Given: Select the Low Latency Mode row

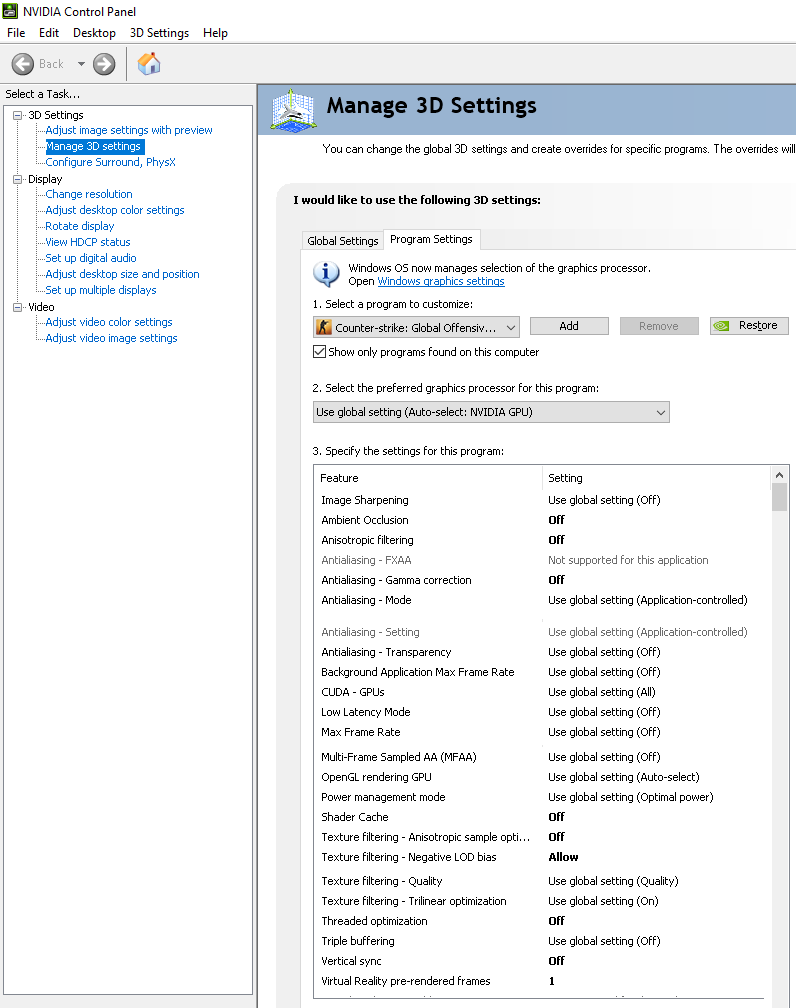Looking at the screenshot, I should 543,712.
